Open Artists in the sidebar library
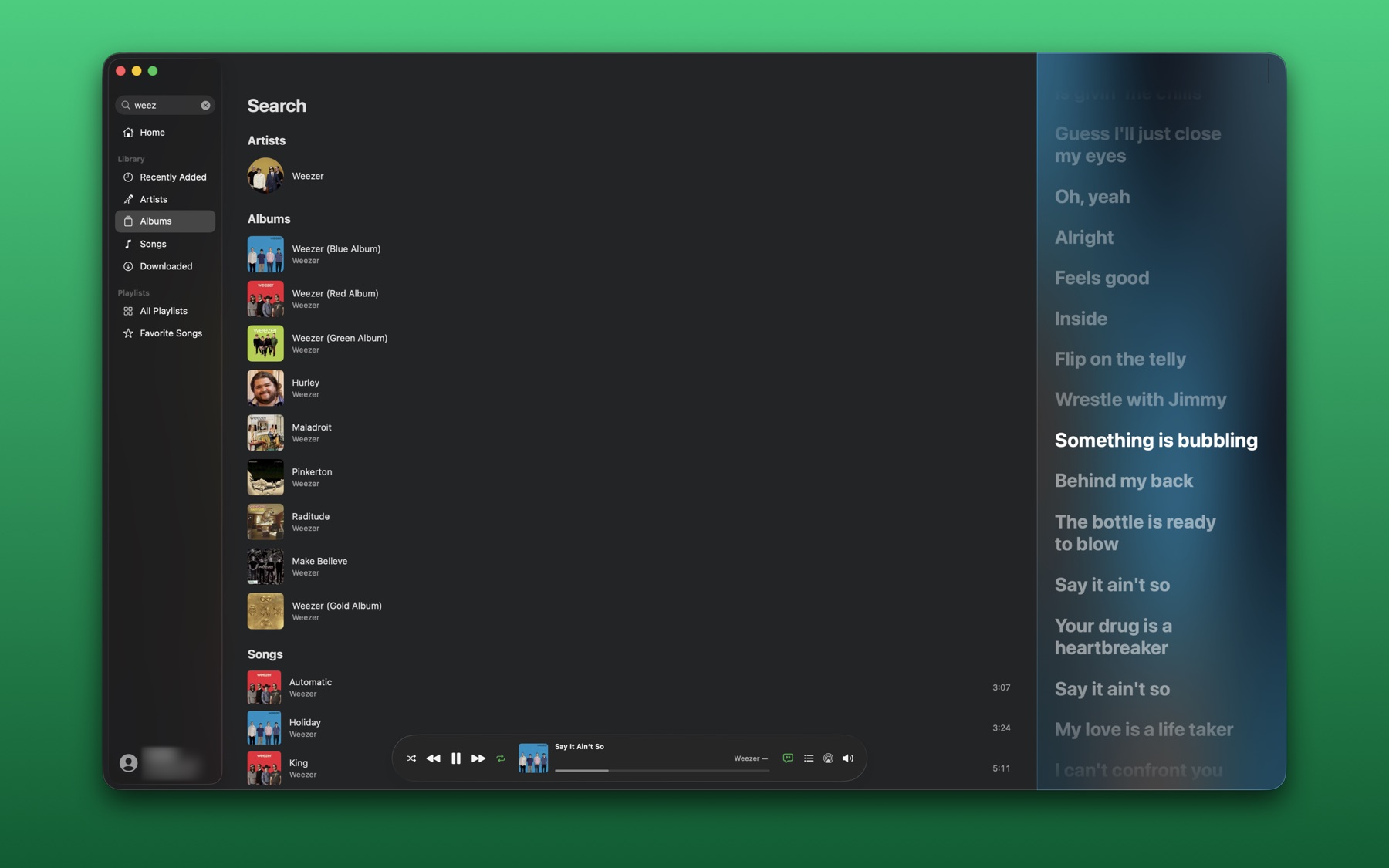Screen dimensions: 1389x868 165,199
